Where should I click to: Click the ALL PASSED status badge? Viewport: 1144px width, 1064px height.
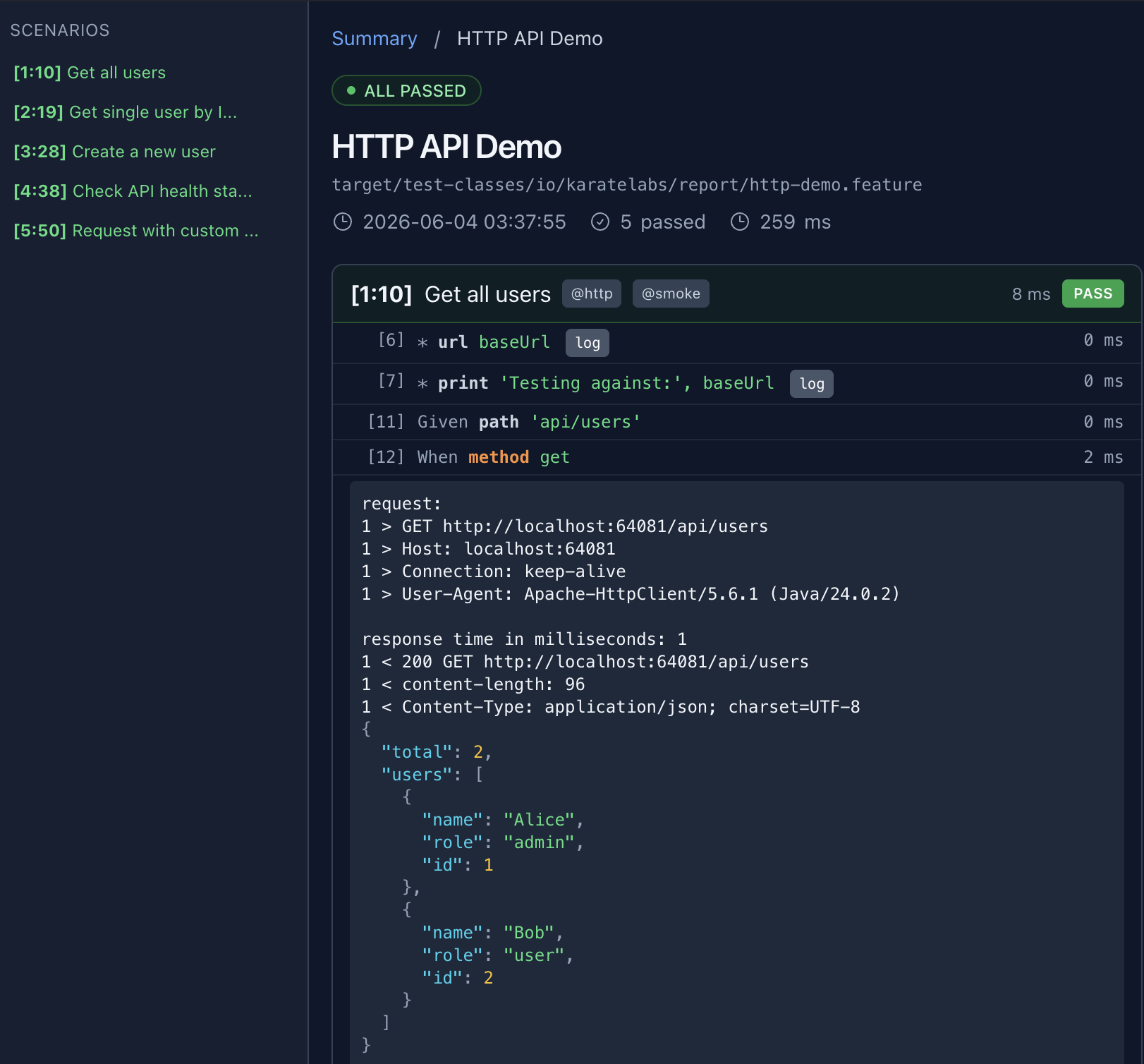[x=406, y=90]
